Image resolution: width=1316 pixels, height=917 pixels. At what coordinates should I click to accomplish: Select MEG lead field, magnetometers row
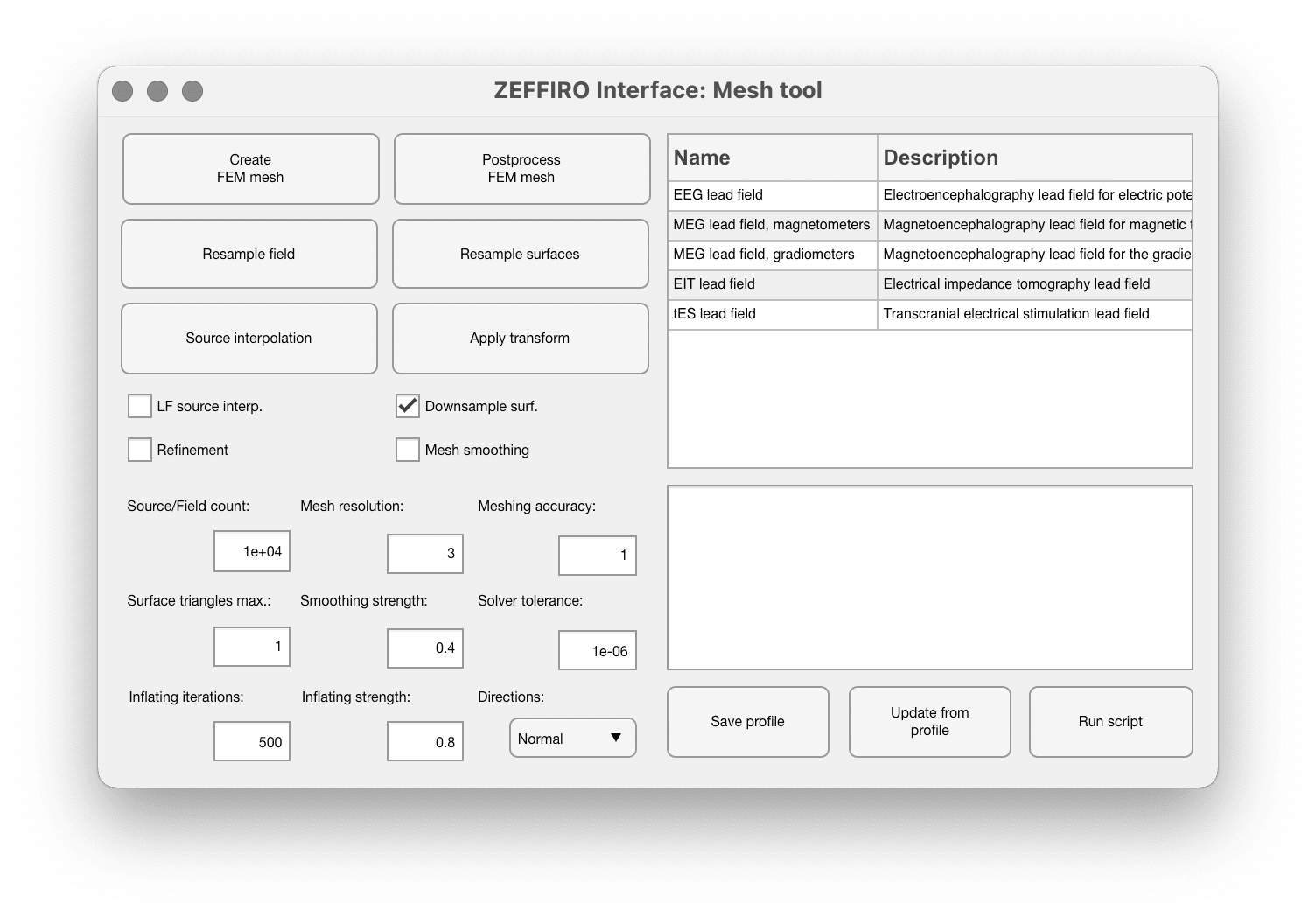930,225
